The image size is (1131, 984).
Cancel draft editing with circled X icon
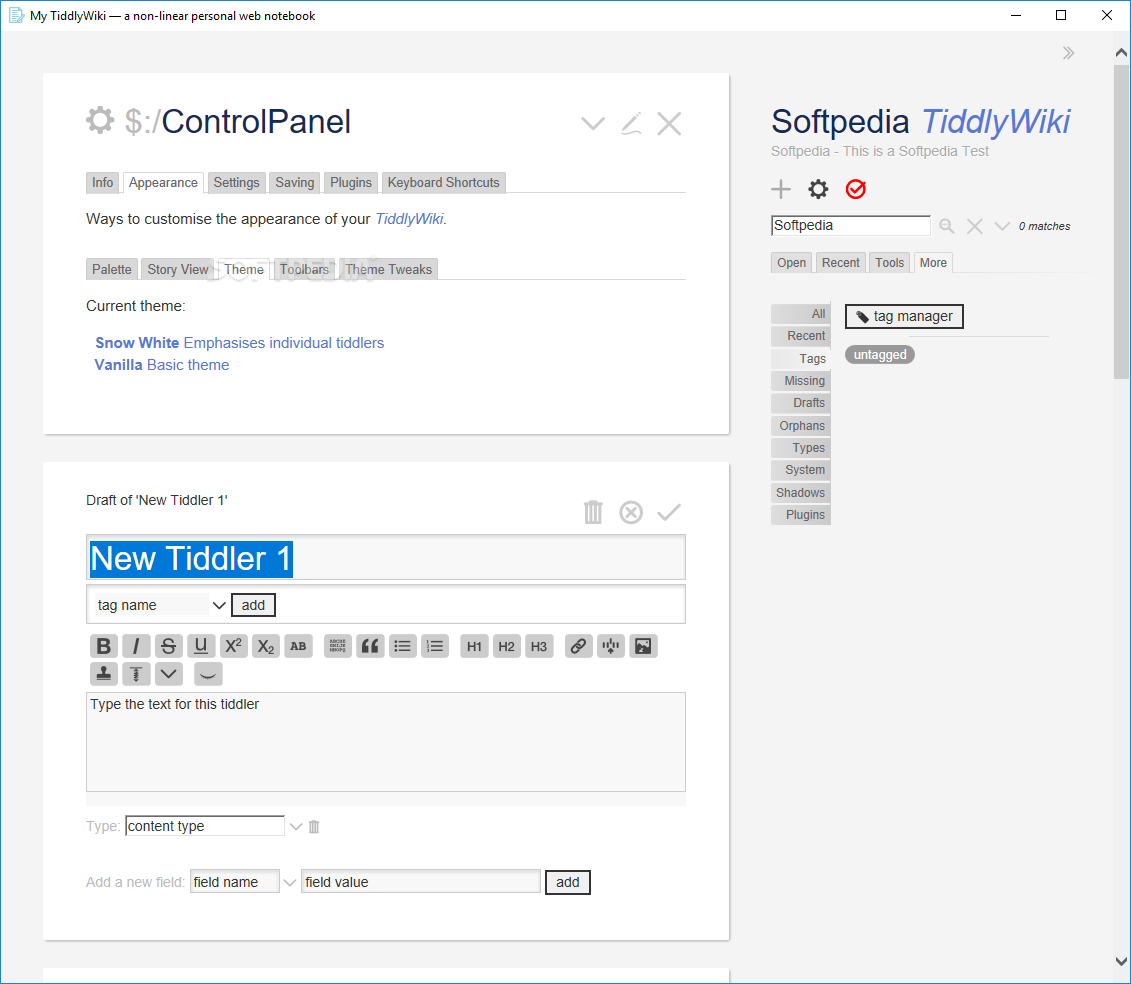point(631,512)
